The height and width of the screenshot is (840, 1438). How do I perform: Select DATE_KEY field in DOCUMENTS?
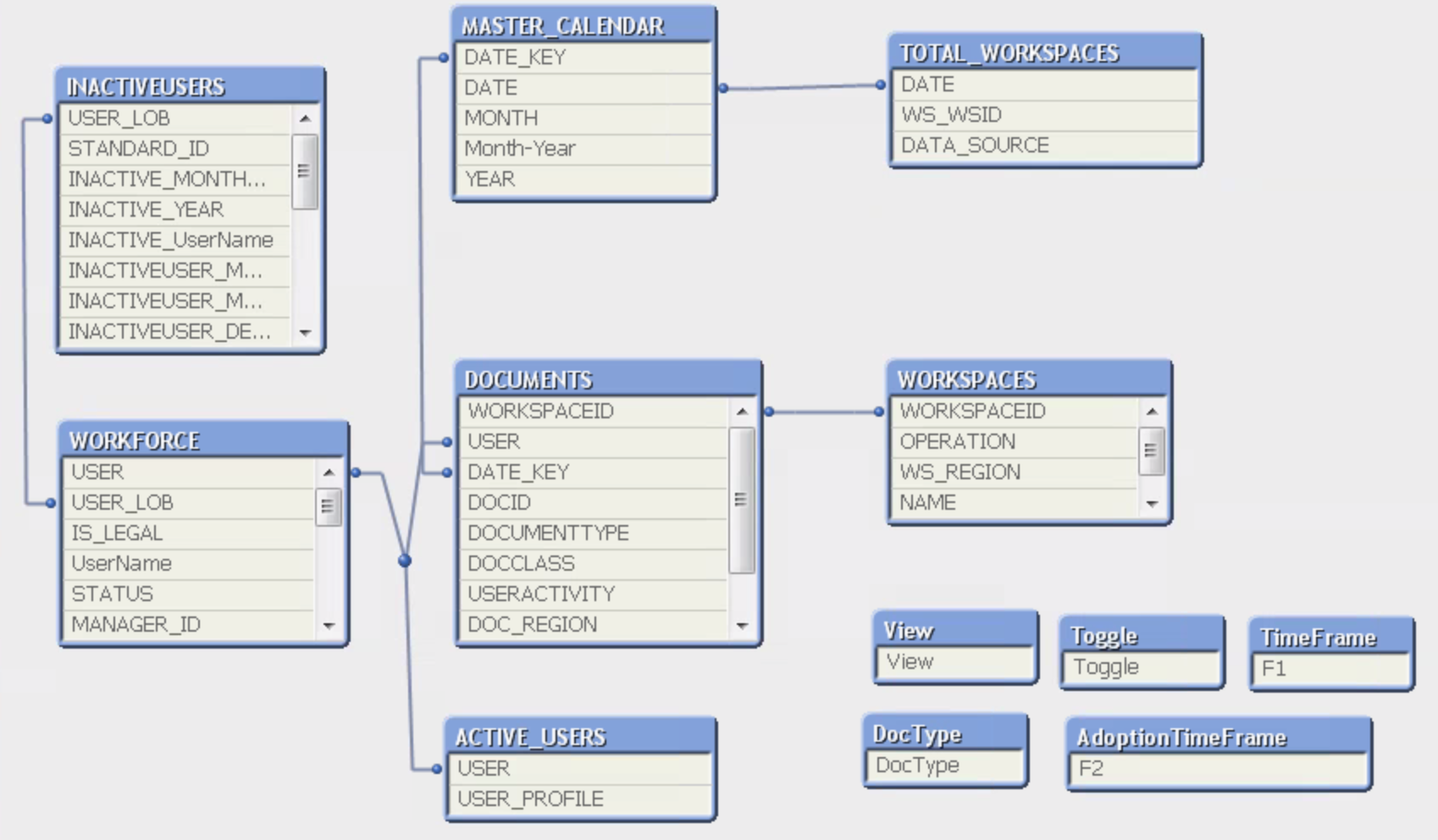[x=595, y=472]
